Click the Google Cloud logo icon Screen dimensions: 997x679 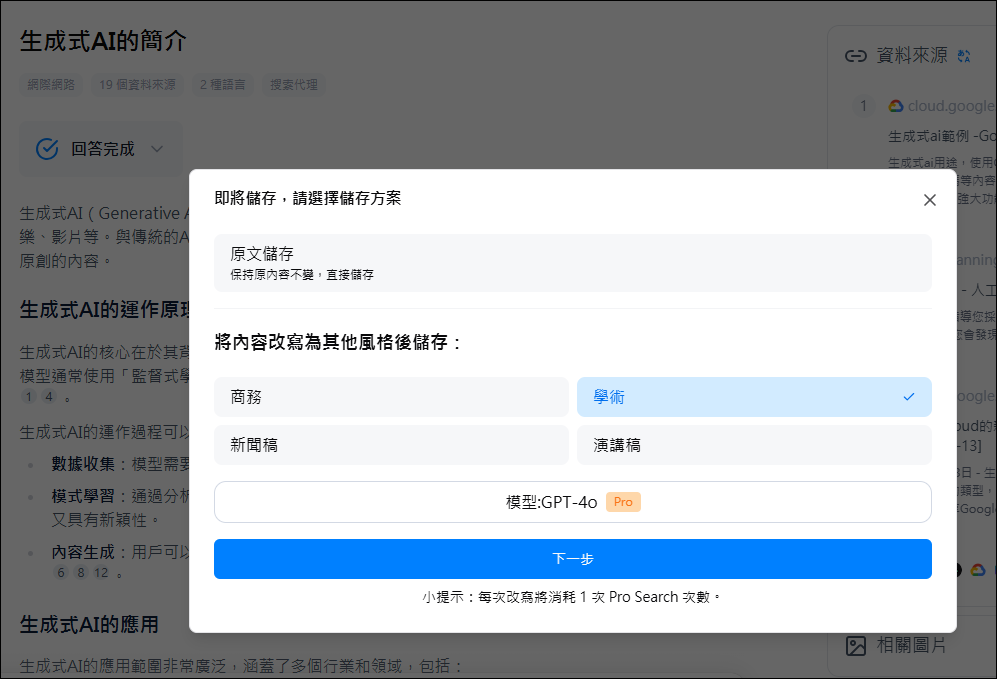coord(896,106)
